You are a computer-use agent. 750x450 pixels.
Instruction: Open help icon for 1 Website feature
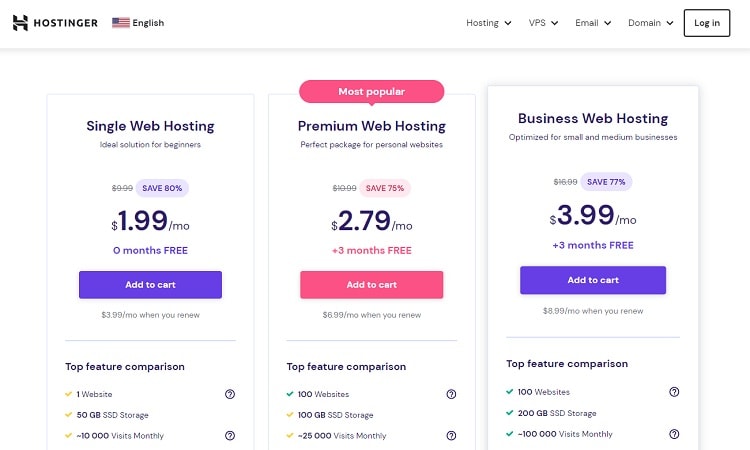pyautogui.click(x=230, y=394)
